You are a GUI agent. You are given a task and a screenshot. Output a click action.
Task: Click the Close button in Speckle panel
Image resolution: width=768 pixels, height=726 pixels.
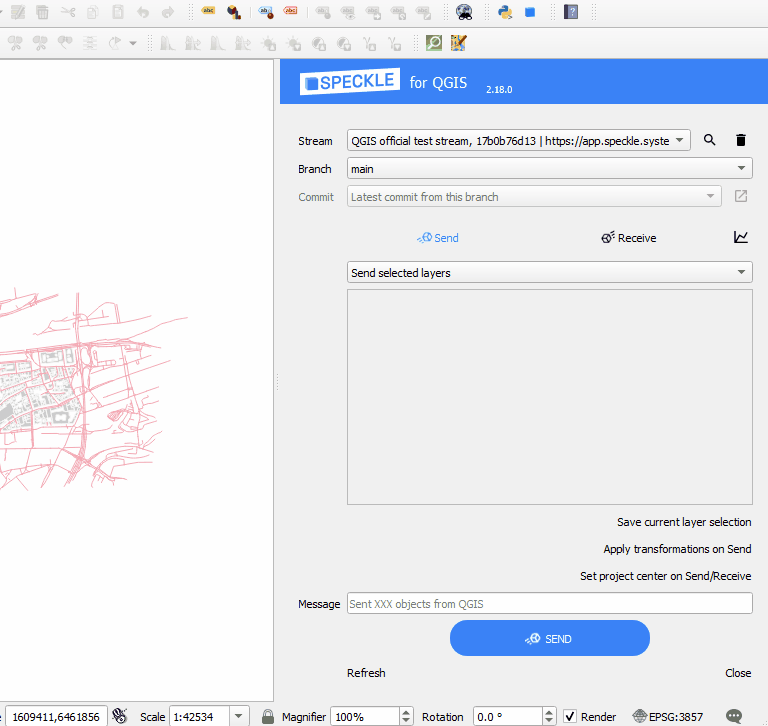[738, 673]
